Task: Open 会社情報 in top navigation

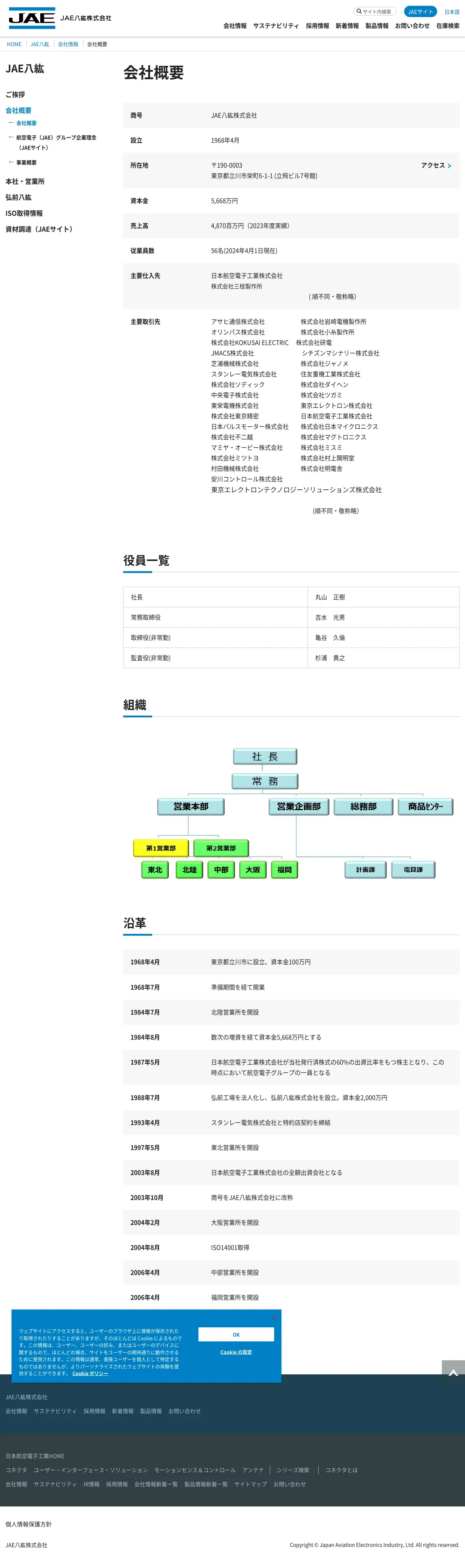Action: 235,26
